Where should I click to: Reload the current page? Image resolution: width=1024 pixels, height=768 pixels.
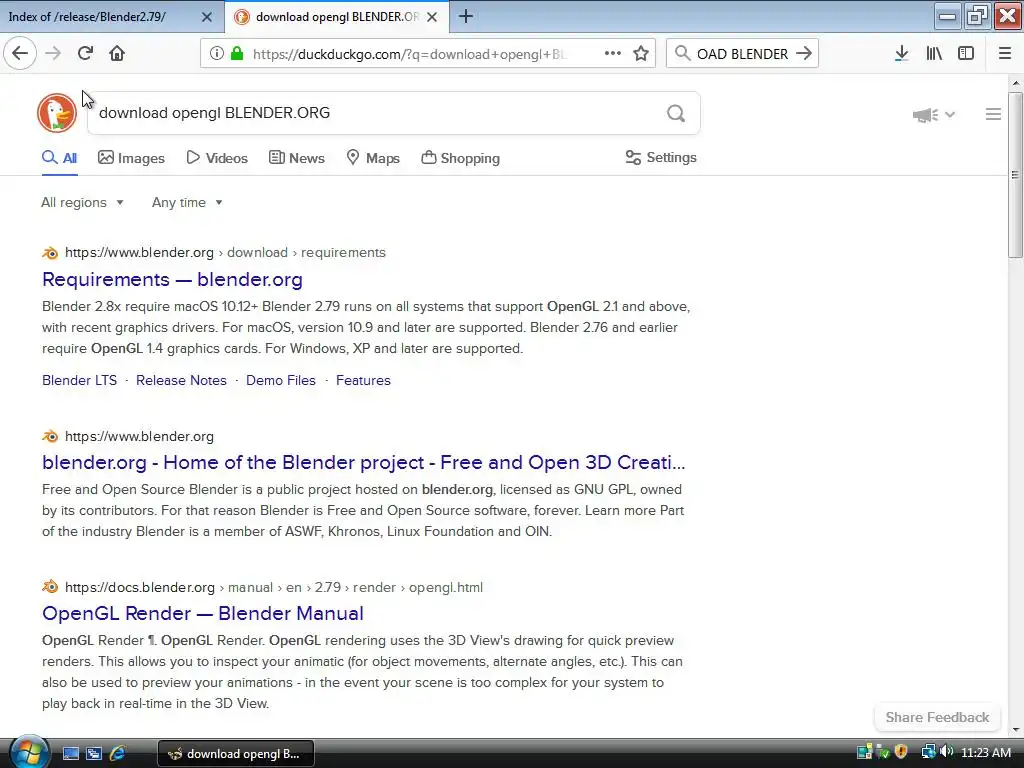85,53
